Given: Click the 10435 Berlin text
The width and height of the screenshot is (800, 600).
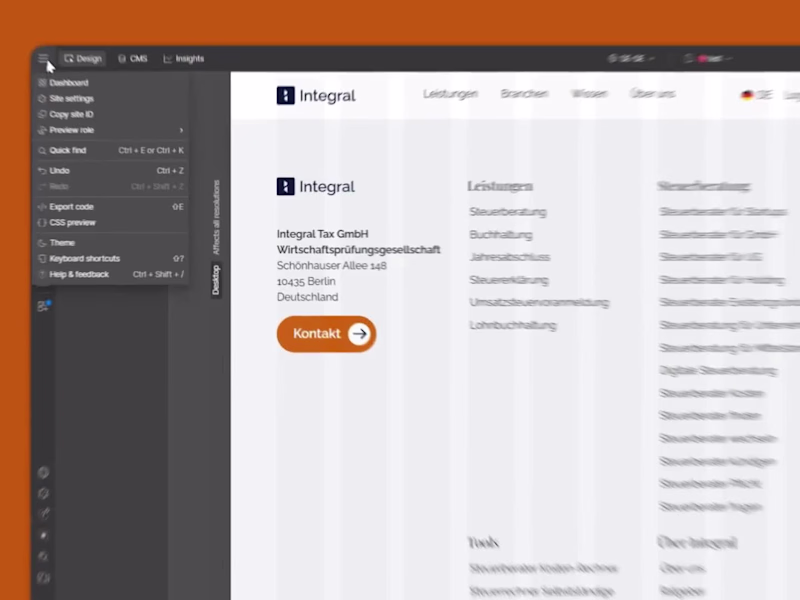Looking at the screenshot, I should point(306,282).
